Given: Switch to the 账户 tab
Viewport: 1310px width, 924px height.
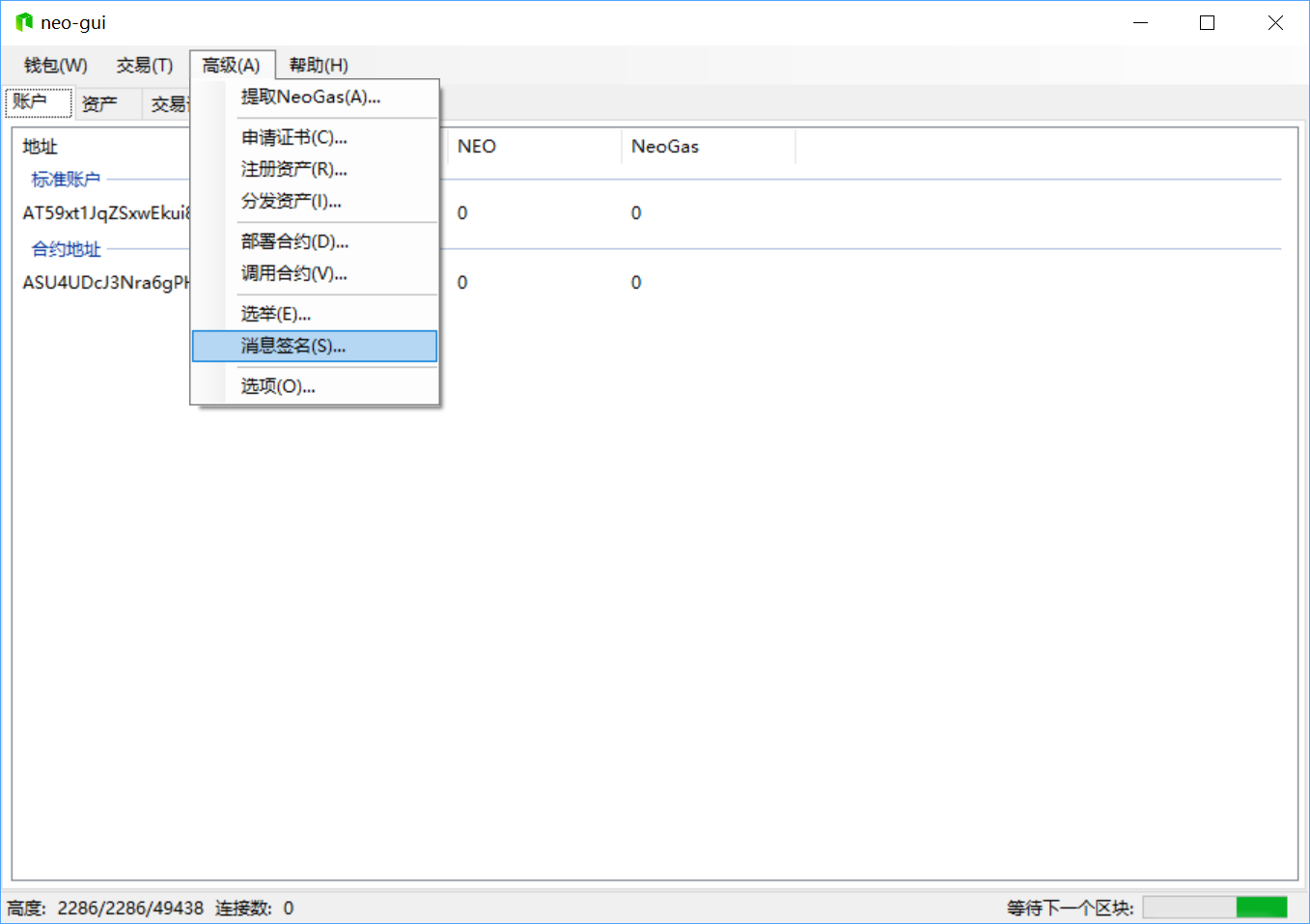Looking at the screenshot, I should click(39, 101).
